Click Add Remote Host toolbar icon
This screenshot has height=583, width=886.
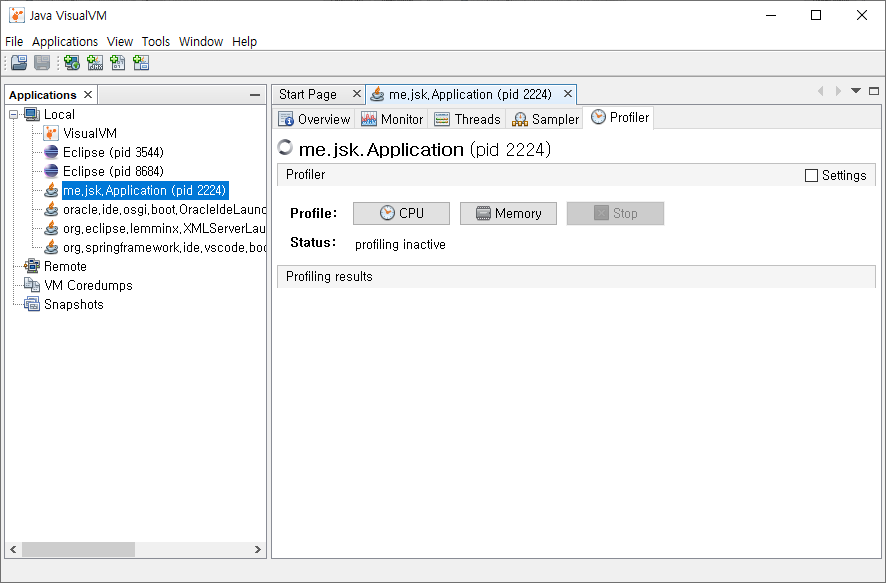72,63
